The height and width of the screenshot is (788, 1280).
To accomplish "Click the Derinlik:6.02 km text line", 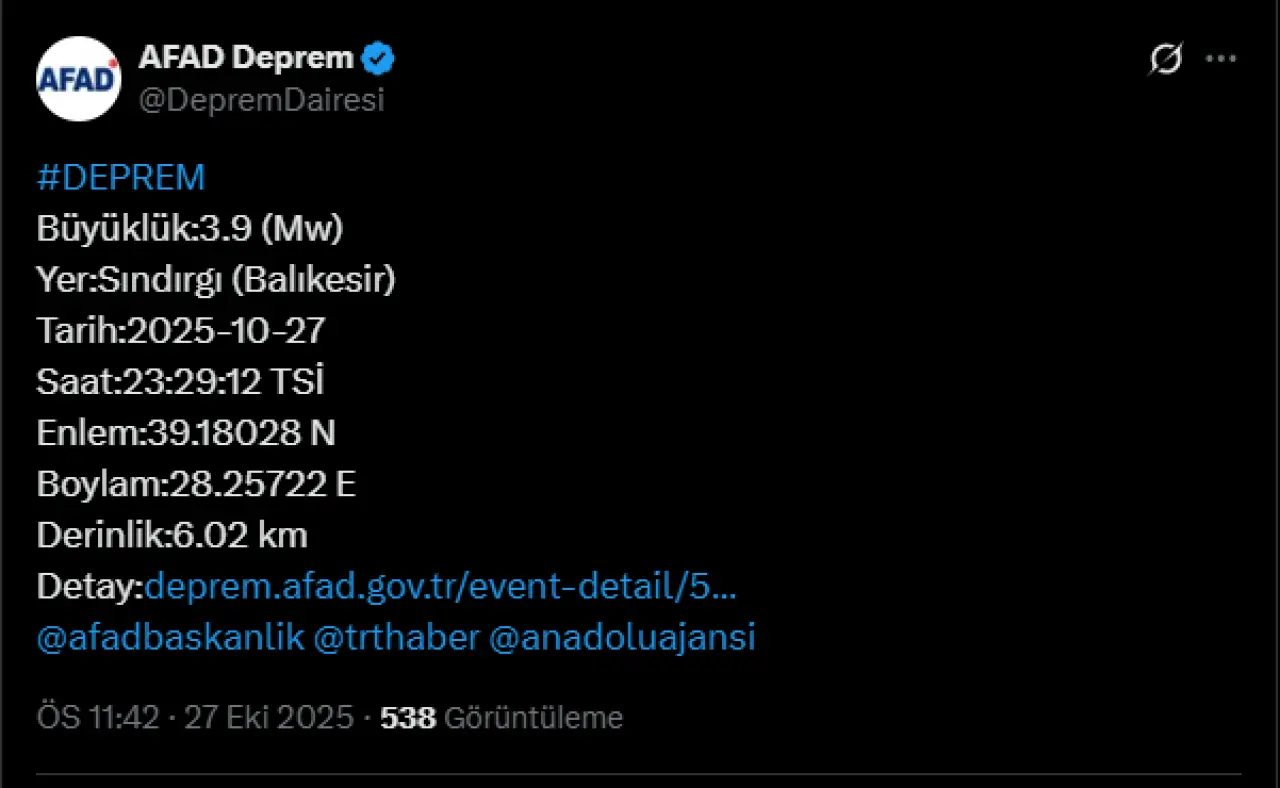I will coord(172,536).
